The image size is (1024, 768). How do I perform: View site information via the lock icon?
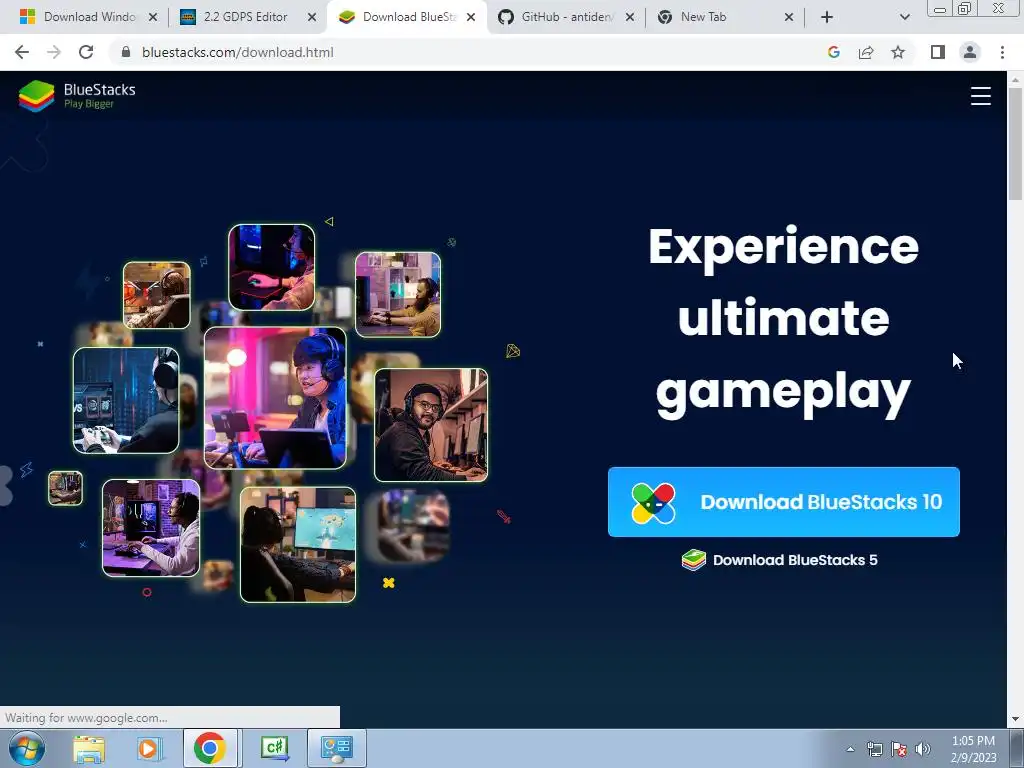coord(126,52)
